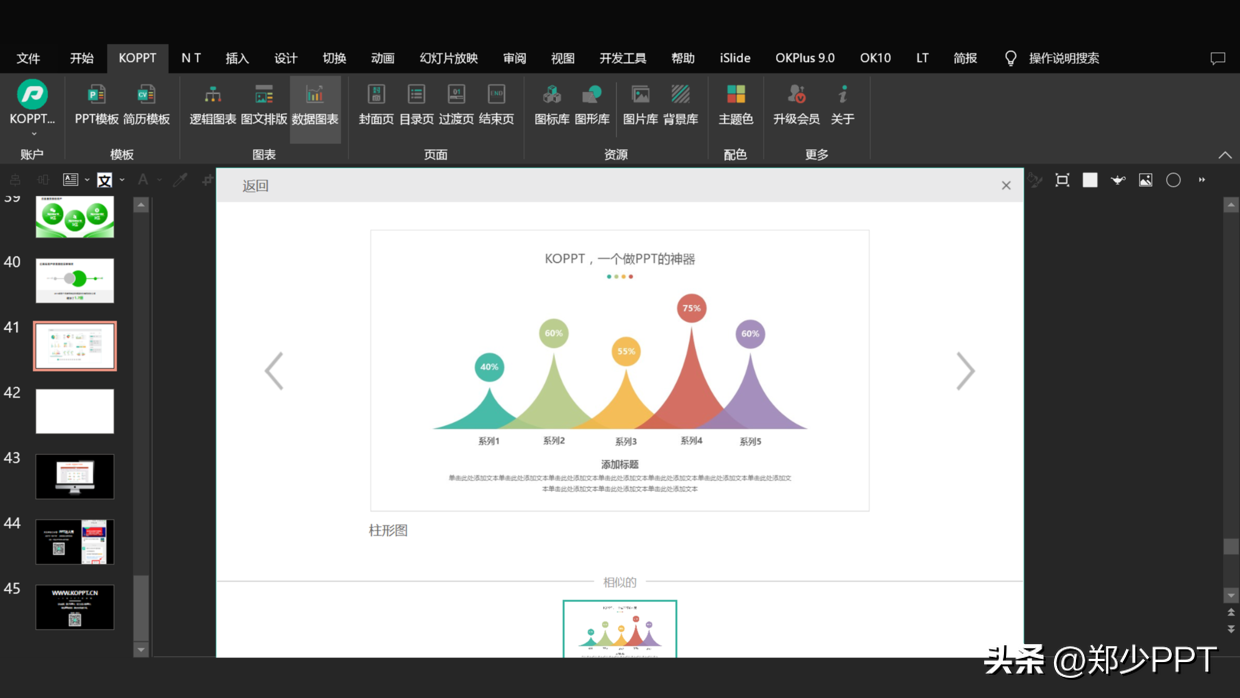Click slide panel scroll-down arrow
This screenshot has width=1240, height=698.
coord(141,649)
